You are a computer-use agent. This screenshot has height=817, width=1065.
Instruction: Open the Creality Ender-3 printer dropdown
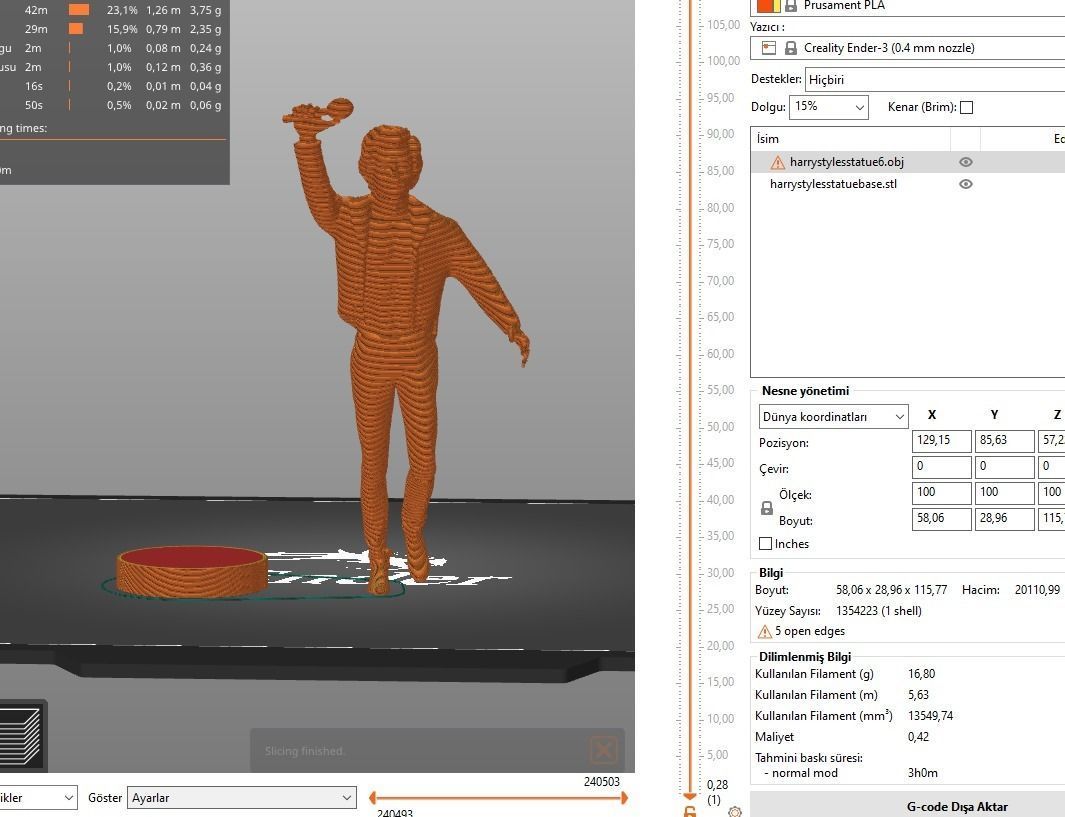(x=907, y=48)
